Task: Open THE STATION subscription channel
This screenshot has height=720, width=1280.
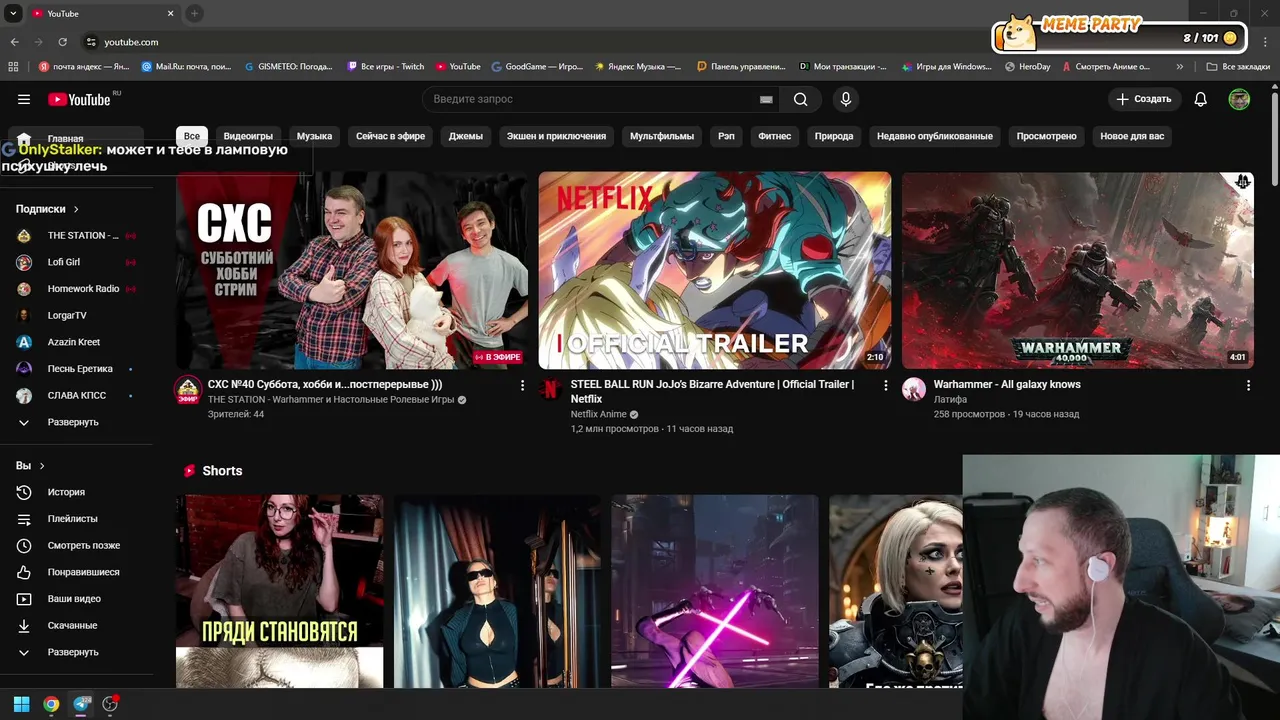Action: 77,235
